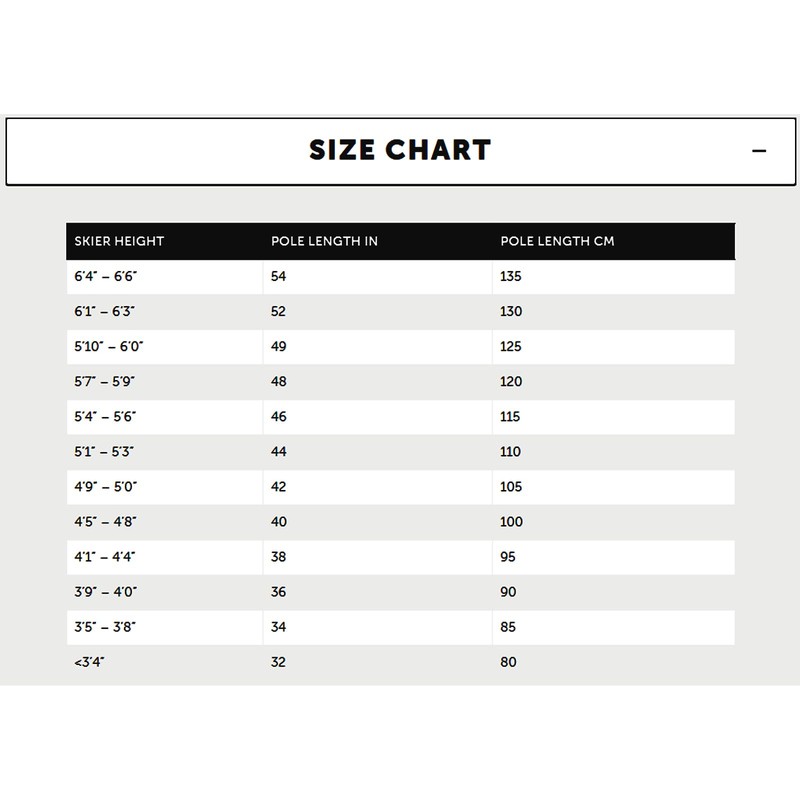Image resolution: width=800 pixels, height=800 pixels.
Task: Select the 6'4" – 6'6" skier height cell
Action: [x=105, y=277]
